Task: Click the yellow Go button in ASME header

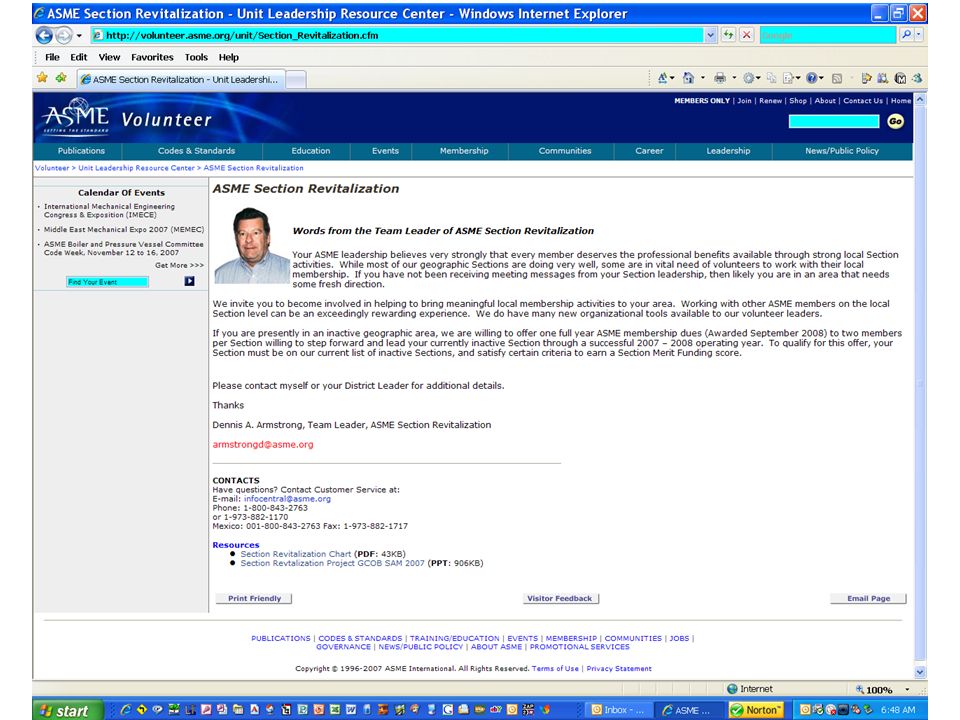Action: coord(895,121)
